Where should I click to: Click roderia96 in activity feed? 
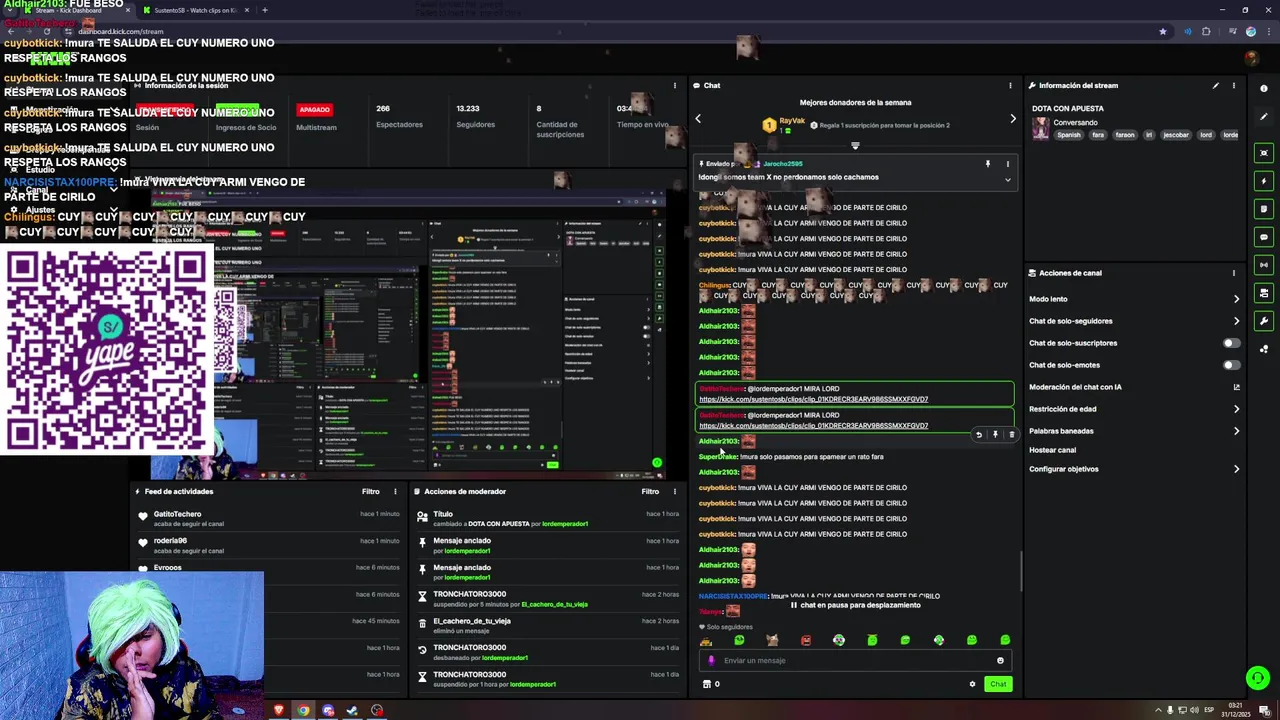[170, 541]
